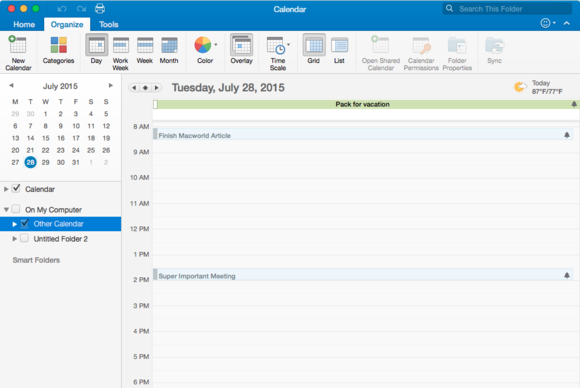Open the Color picker wheel
Screen dimensions: 580x388
[x=203, y=45]
